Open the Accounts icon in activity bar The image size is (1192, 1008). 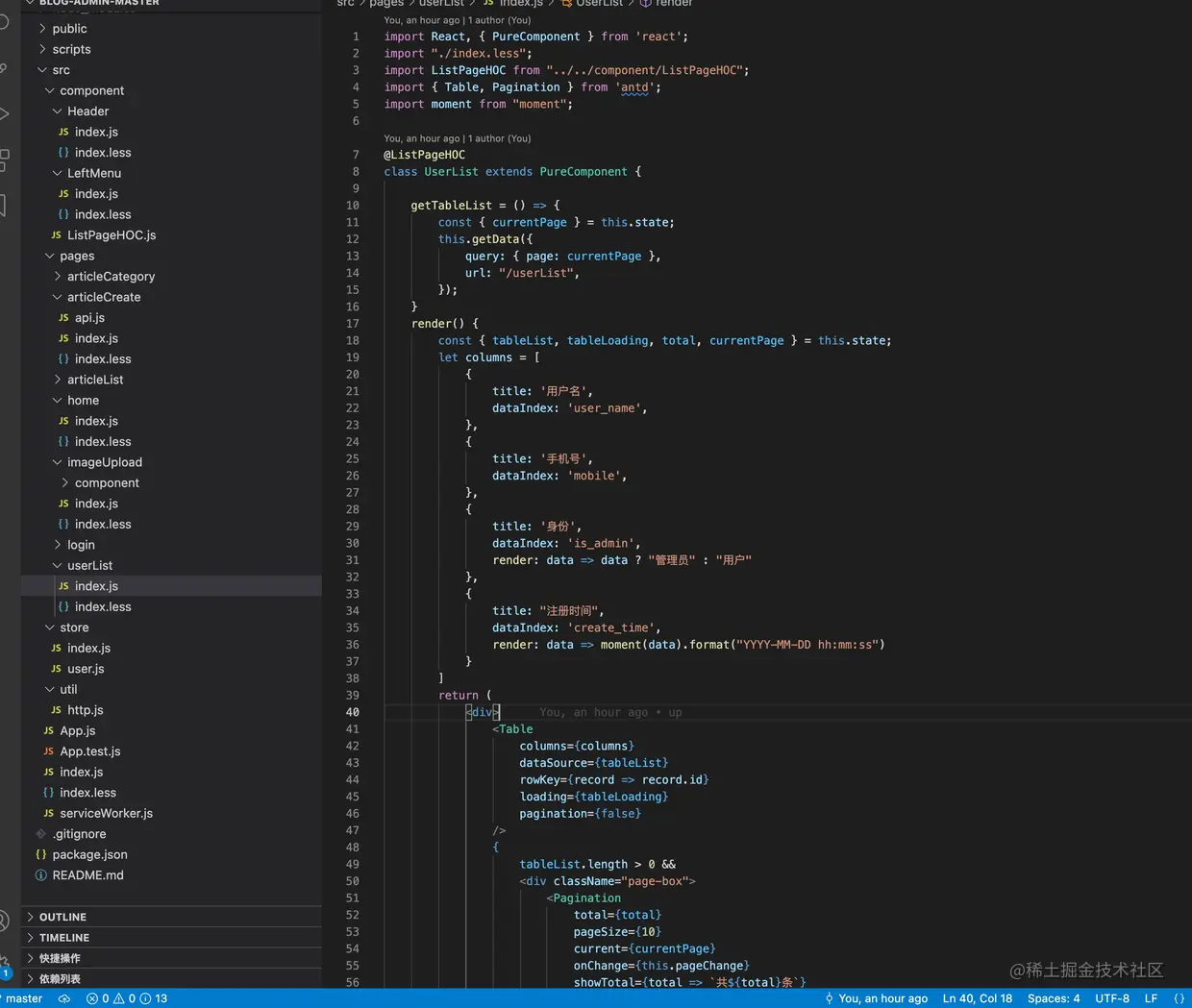coord(4,920)
